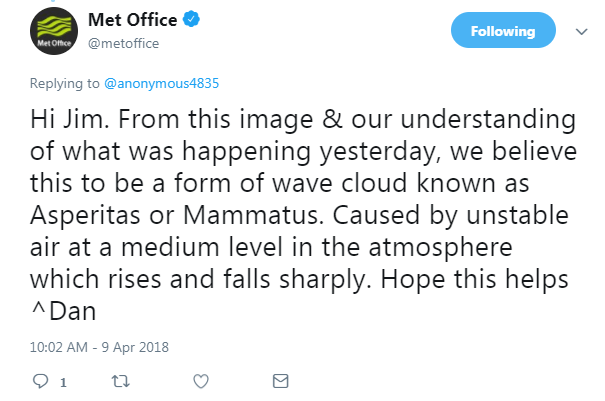The height and width of the screenshot is (401, 605).
Task: Toggle the Following button to unfollow
Action: click(x=503, y=30)
